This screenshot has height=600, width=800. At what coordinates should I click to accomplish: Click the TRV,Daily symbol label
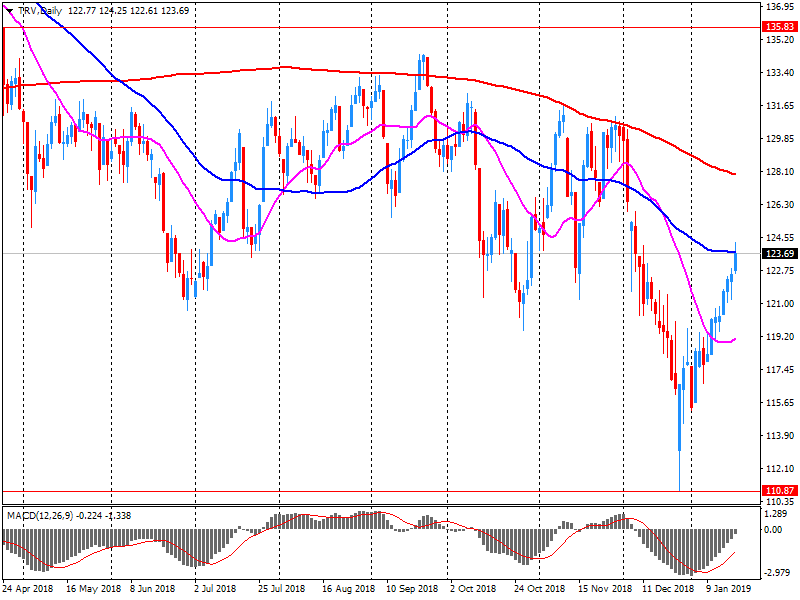coord(40,11)
